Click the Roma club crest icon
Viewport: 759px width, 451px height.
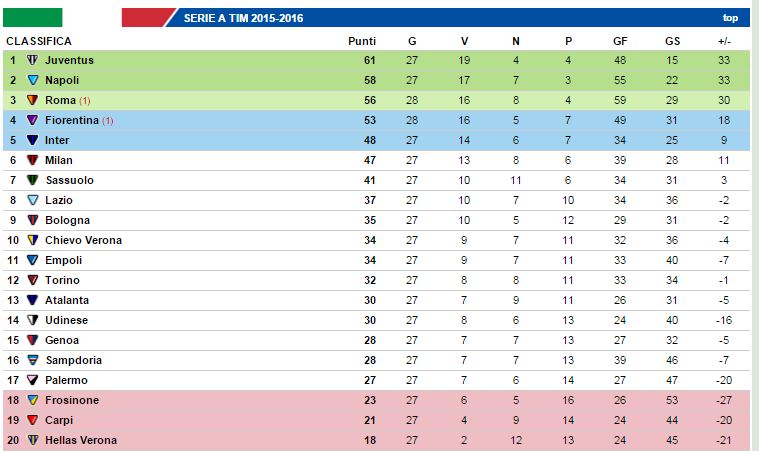point(33,100)
